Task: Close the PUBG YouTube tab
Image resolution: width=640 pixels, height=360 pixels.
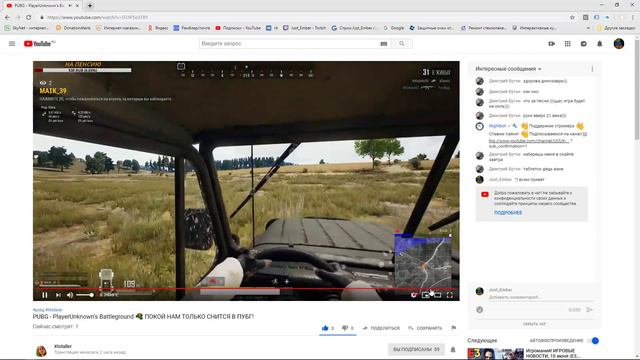Action: pyautogui.click(x=77, y=6)
